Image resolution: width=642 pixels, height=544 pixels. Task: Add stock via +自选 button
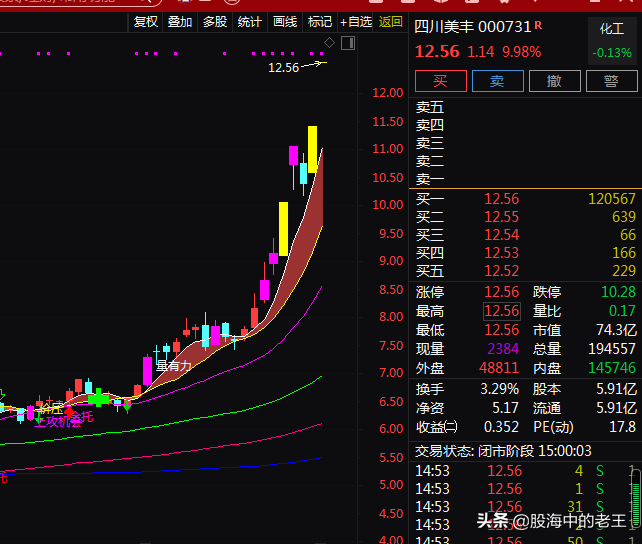tap(356, 22)
